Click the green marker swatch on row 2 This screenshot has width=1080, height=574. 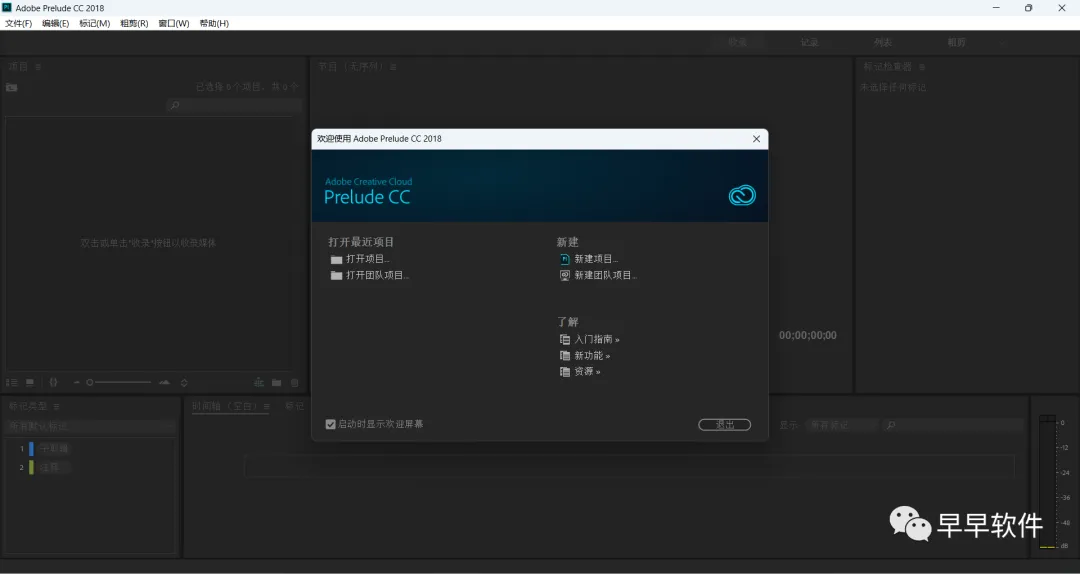[x=31, y=468]
